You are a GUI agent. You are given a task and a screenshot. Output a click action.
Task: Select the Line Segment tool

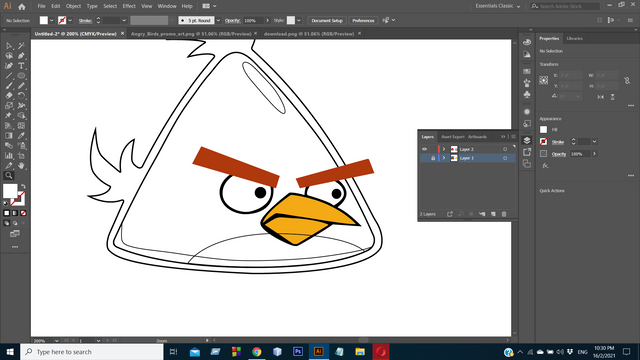coord(9,76)
